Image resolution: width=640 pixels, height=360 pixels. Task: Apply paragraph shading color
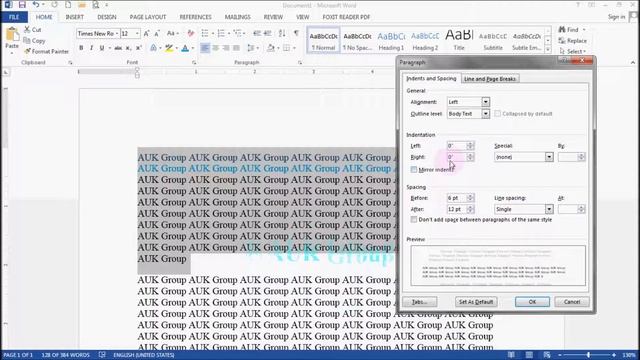(271, 48)
